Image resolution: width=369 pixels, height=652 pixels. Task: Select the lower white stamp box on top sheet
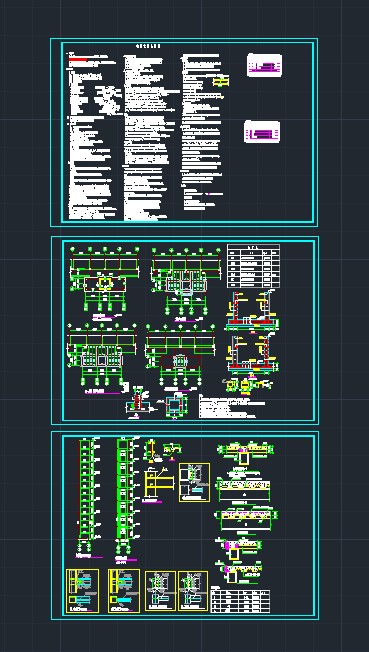[x=262, y=132]
